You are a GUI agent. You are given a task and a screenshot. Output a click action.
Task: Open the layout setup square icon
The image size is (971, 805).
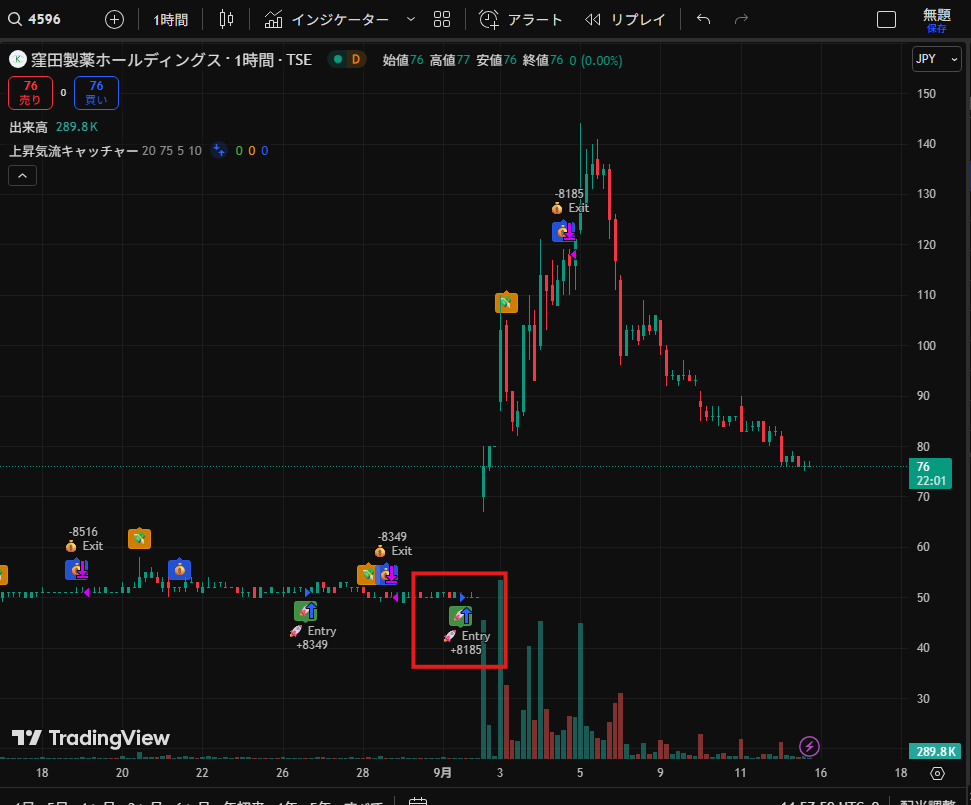pyautogui.click(x=886, y=20)
